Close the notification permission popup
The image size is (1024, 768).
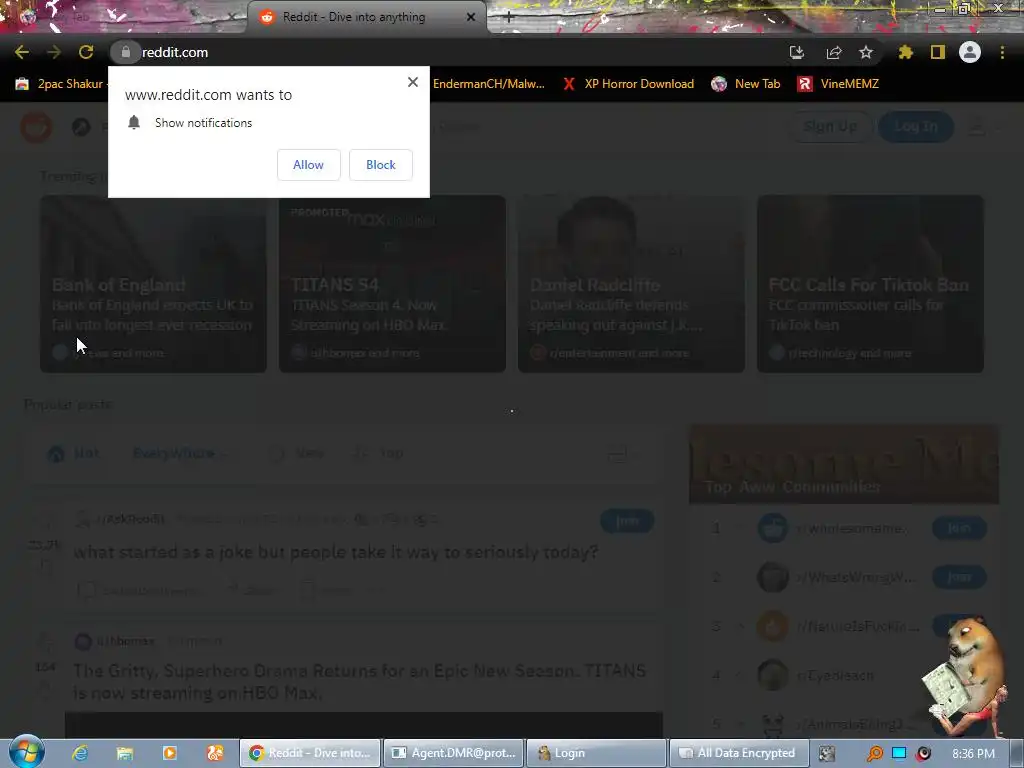(x=413, y=82)
